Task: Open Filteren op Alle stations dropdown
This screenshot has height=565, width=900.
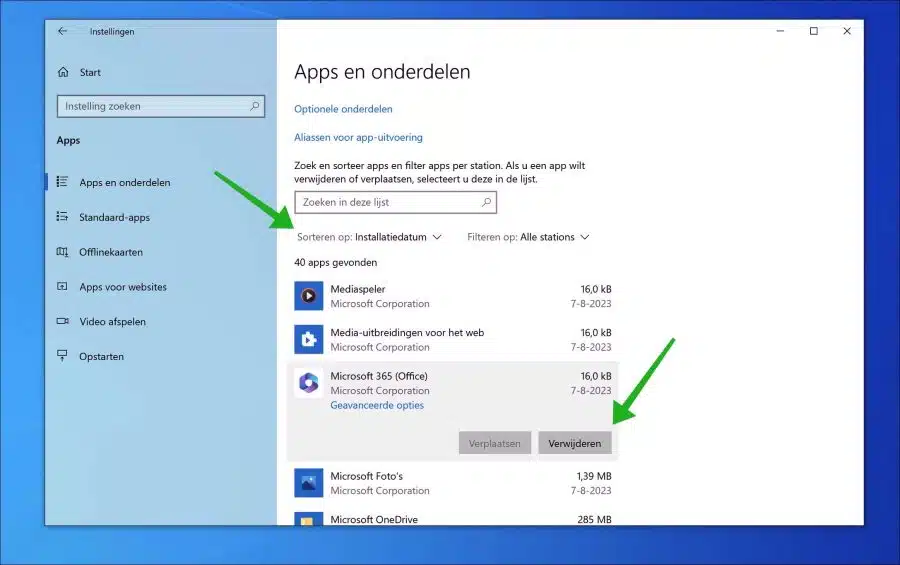Action: [x=528, y=237]
